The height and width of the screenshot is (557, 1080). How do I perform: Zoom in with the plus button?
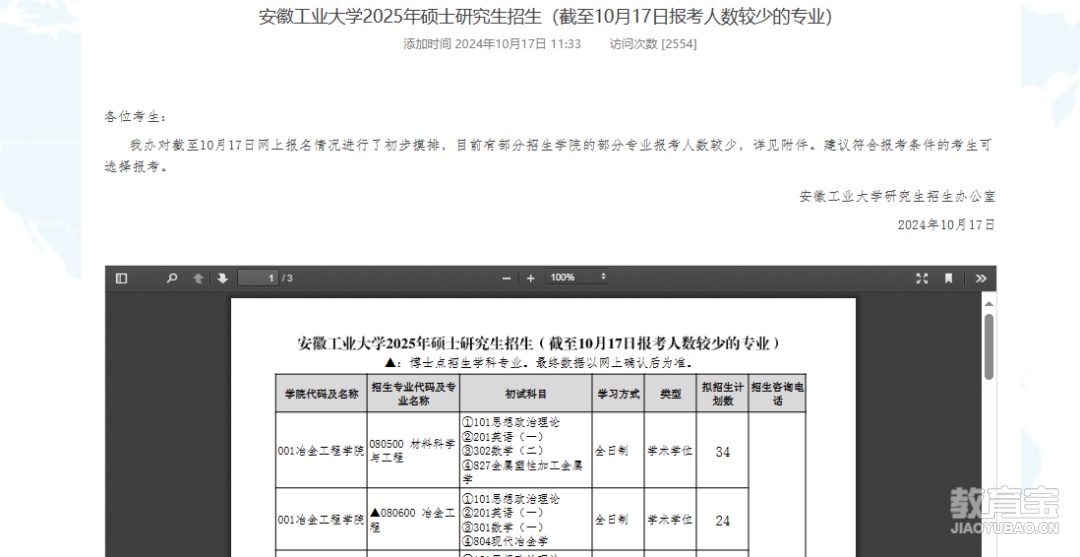click(x=530, y=278)
